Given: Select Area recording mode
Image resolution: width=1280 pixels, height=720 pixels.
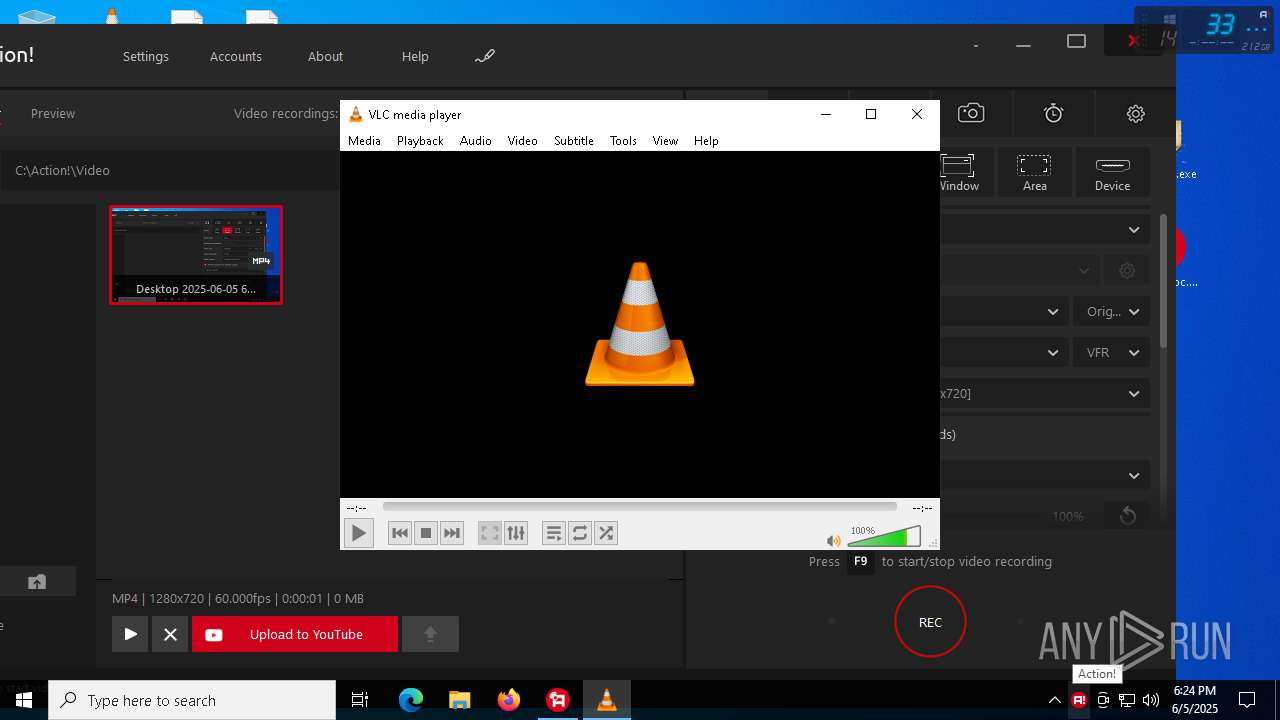Looking at the screenshot, I should 1034,172.
